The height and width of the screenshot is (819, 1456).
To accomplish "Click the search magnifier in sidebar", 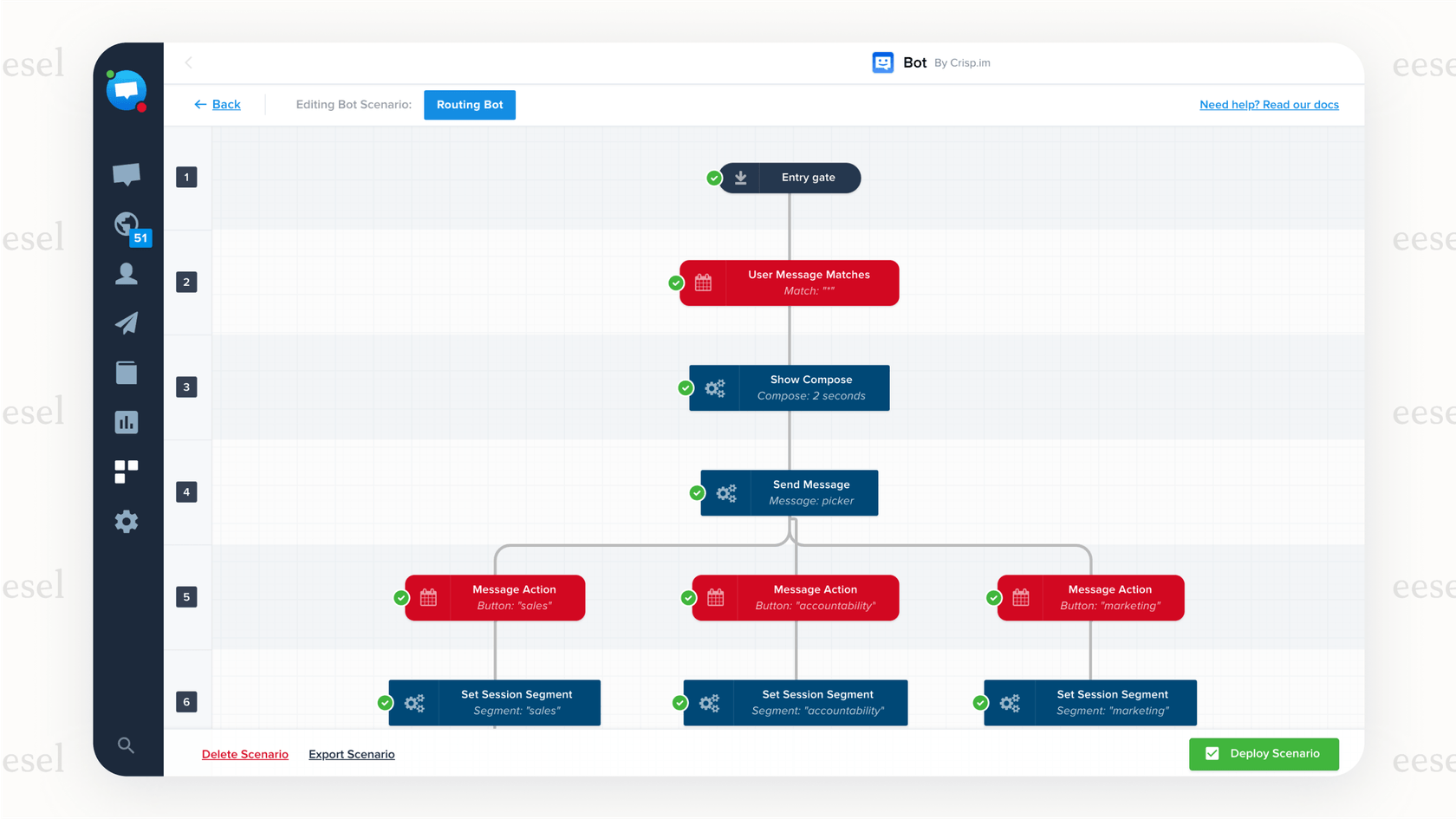I will pyautogui.click(x=127, y=745).
